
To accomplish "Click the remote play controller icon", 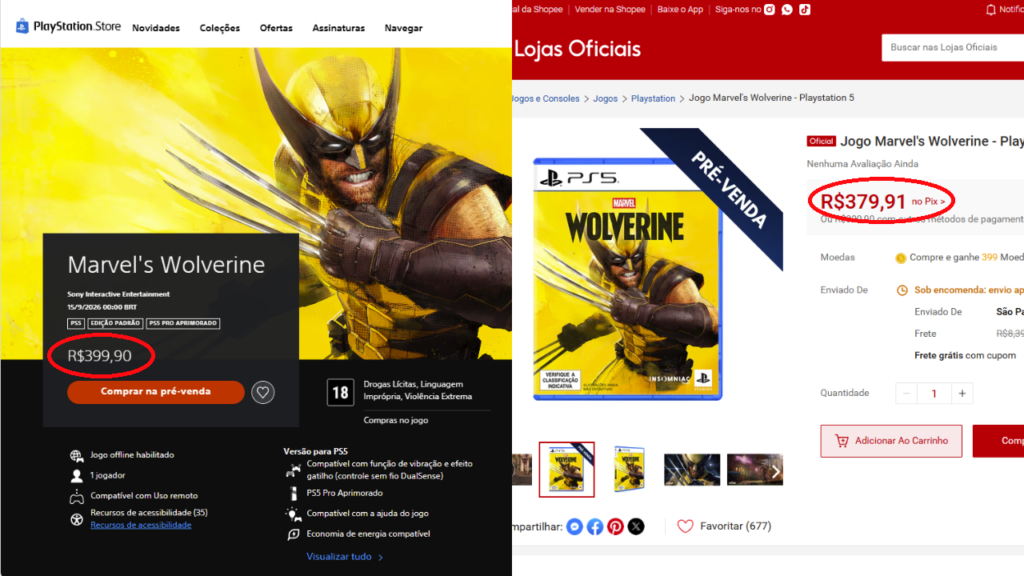I will pyautogui.click(x=76, y=496).
